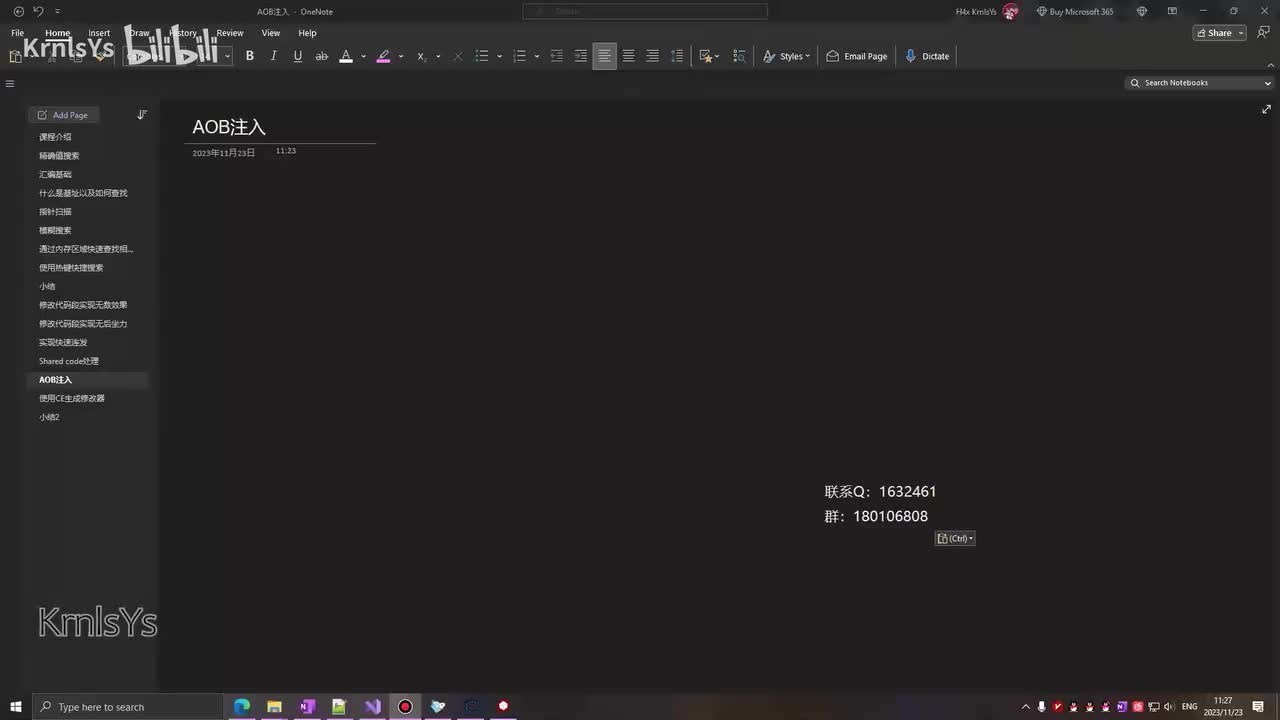This screenshot has width=1280, height=720.
Task: Click the Find Tags icon
Action: pyautogui.click(x=740, y=56)
